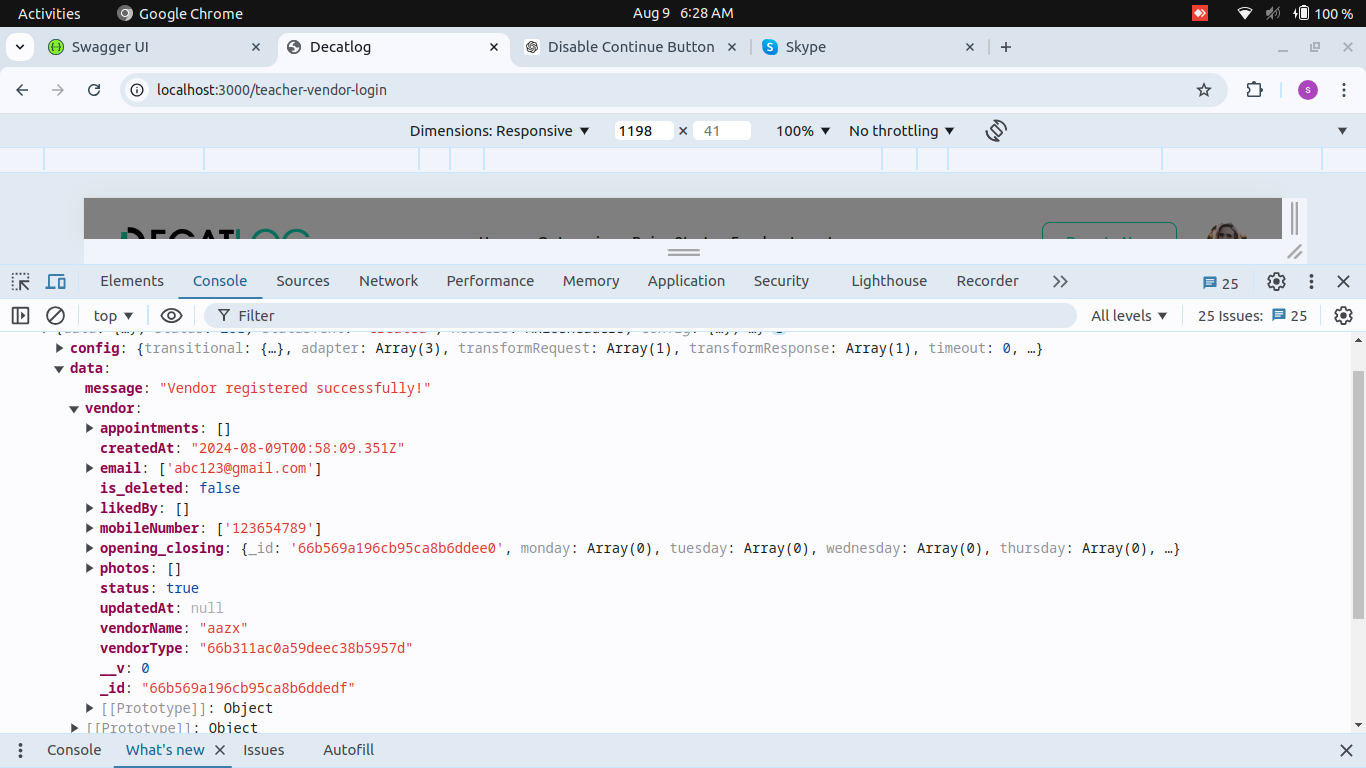Screen dimensions: 1366x768
Task: Open the Chrome extensions puzzle icon
Action: pyautogui.click(x=1254, y=90)
